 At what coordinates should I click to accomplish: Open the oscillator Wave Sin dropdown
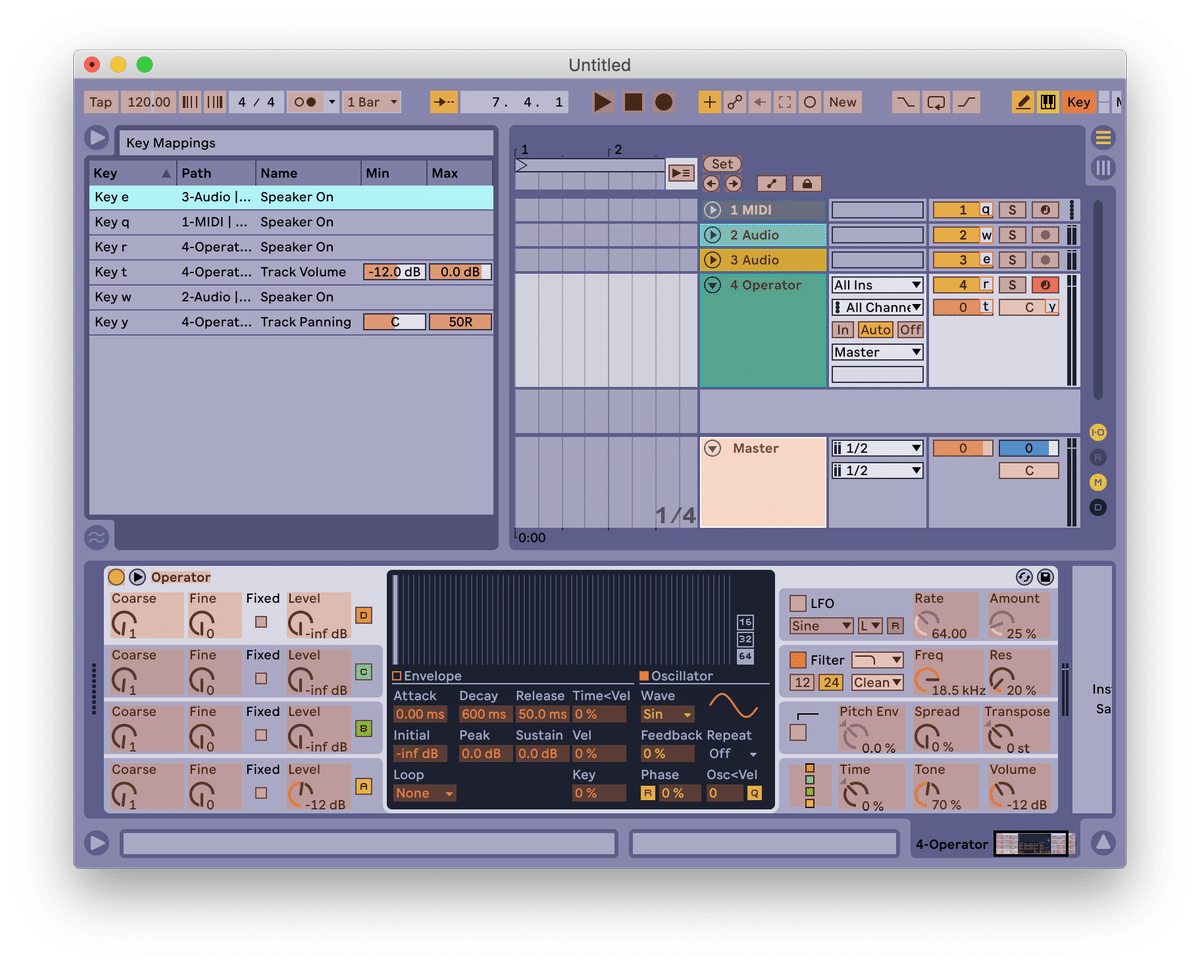pyautogui.click(x=668, y=715)
